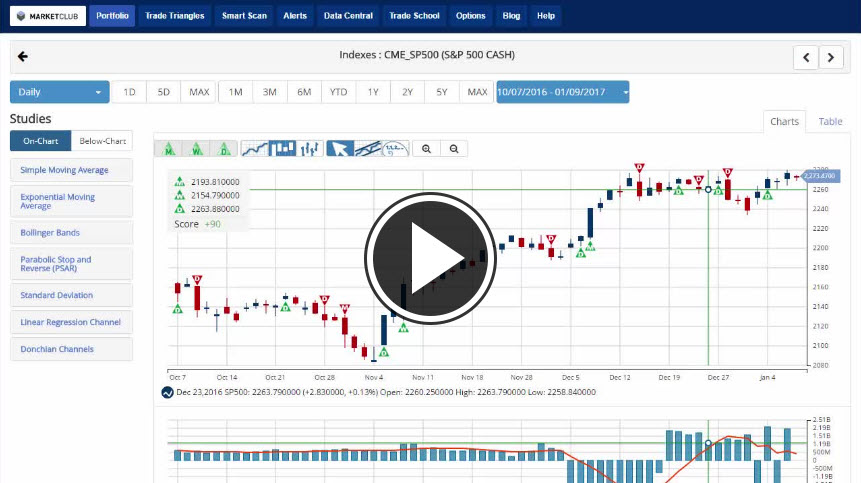Image resolution: width=861 pixels, height=483 pixels.
Task: Select the 6M time range button
Action: [x=304, y=92]
